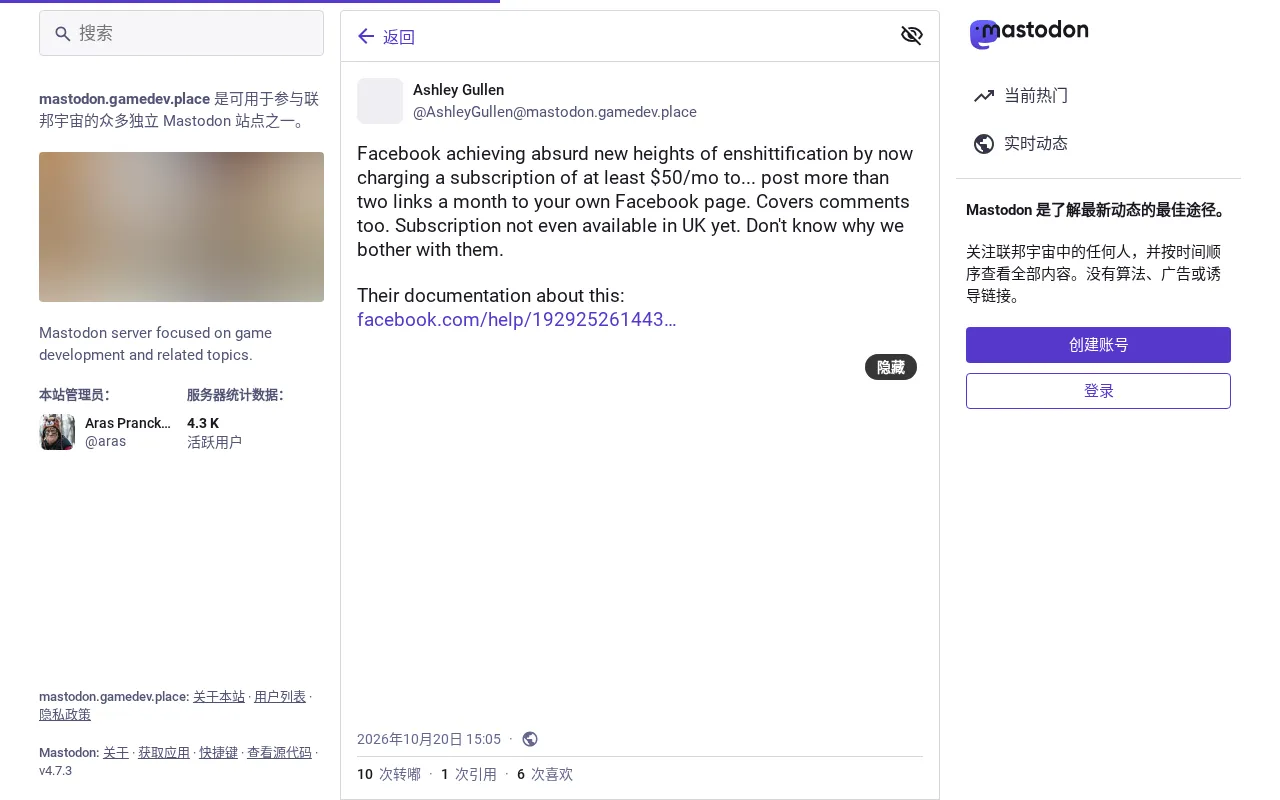
Task: View the 6 次喜欢 favourites
Action: 545,775
